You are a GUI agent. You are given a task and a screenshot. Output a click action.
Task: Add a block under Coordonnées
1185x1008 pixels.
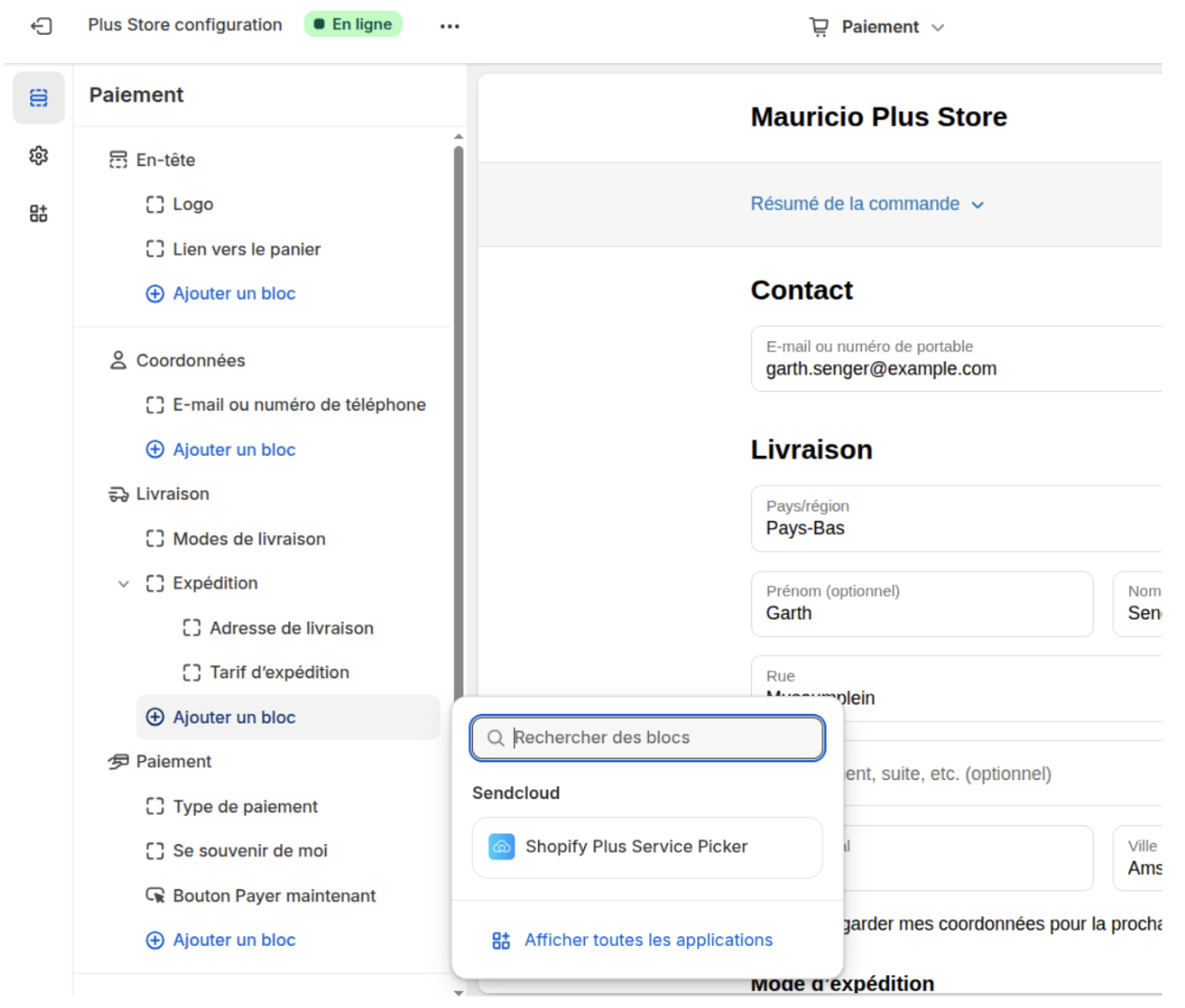[221, 449]
